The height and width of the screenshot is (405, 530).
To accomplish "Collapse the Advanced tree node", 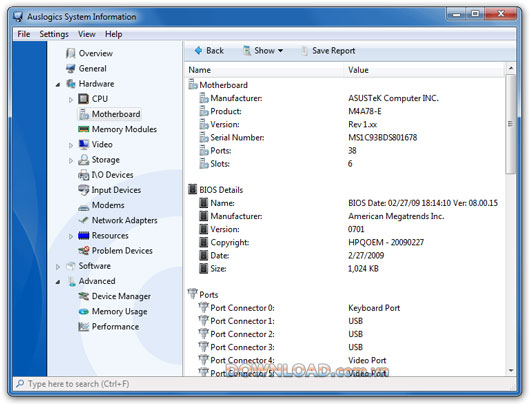I will pyautogui.click(x=58, y=282).
